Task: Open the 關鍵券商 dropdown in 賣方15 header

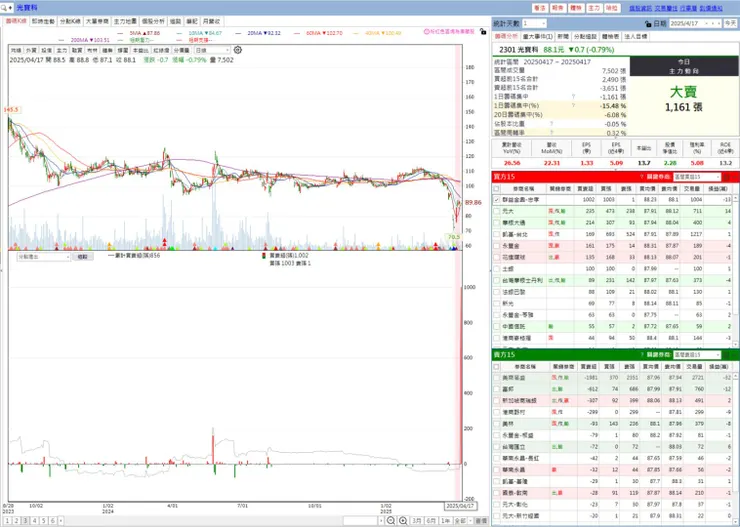Action: click(697, 354)
